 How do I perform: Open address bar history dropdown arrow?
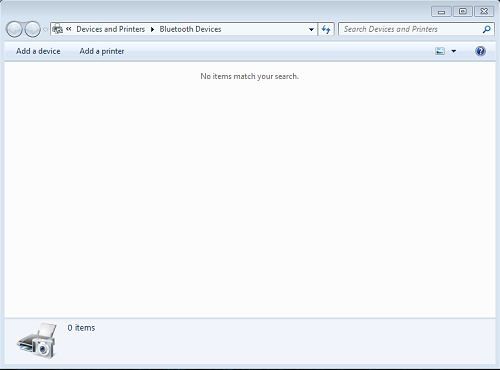click(311, 29)
